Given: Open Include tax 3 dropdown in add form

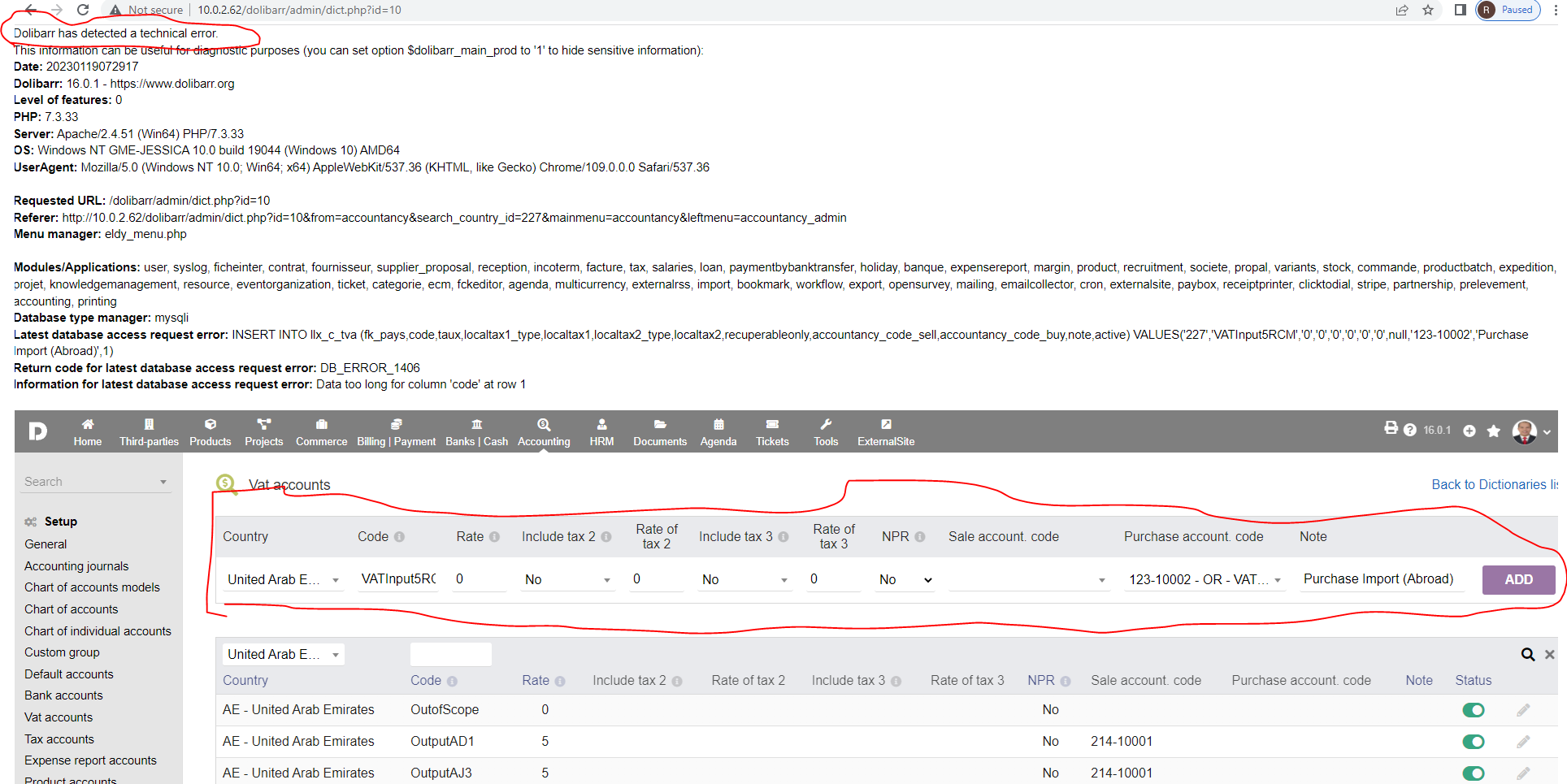Looking at the screenshot, I should pos(744,579).
